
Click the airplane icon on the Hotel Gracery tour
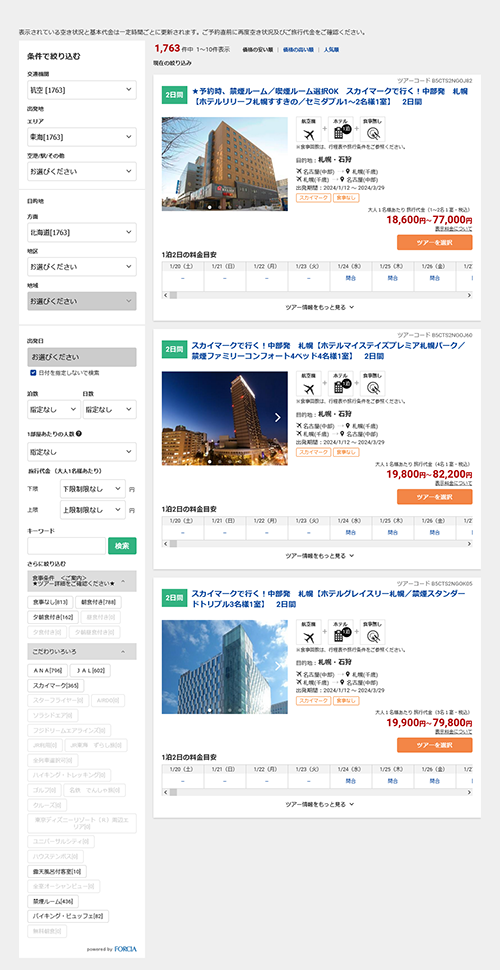pos(309,632)
